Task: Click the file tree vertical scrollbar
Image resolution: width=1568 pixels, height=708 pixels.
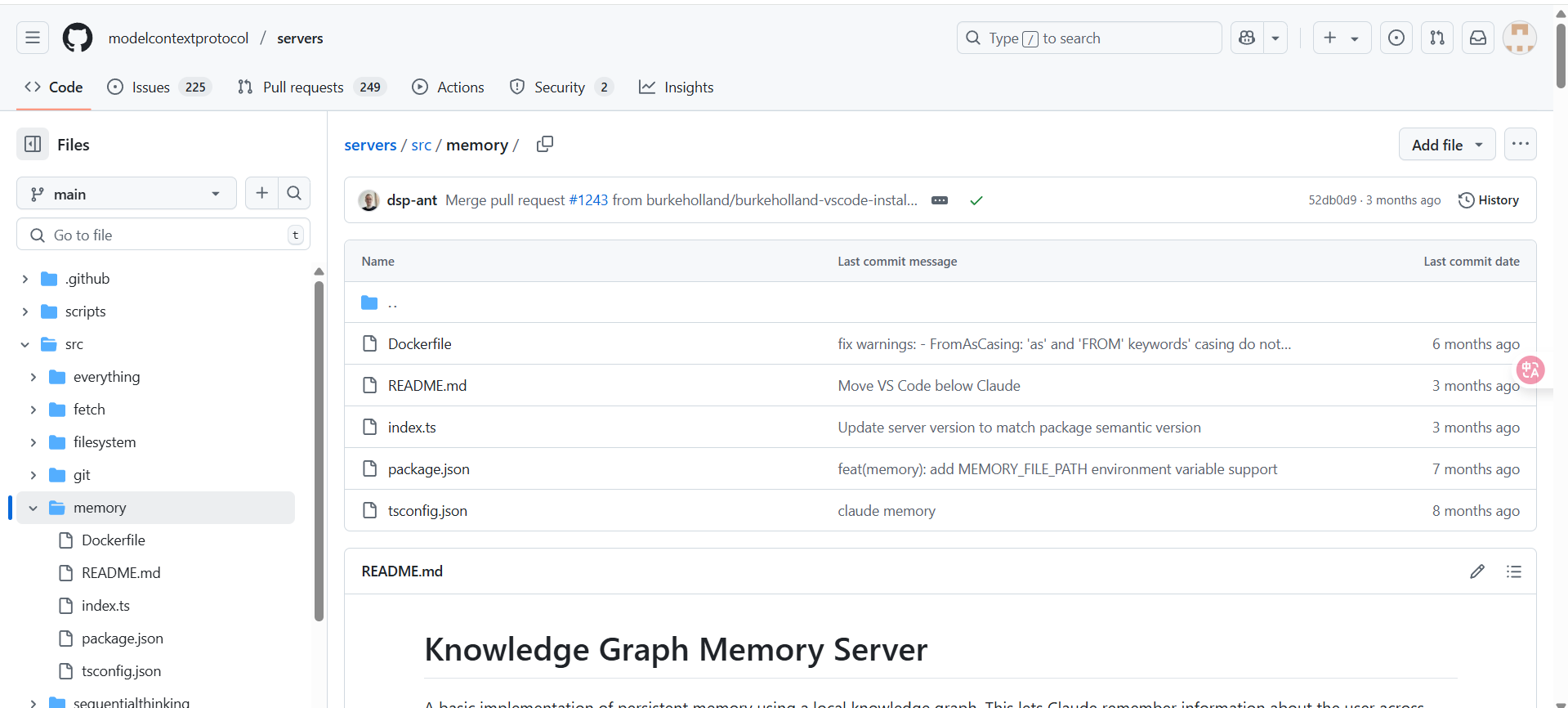Action: tap(319, 451)
